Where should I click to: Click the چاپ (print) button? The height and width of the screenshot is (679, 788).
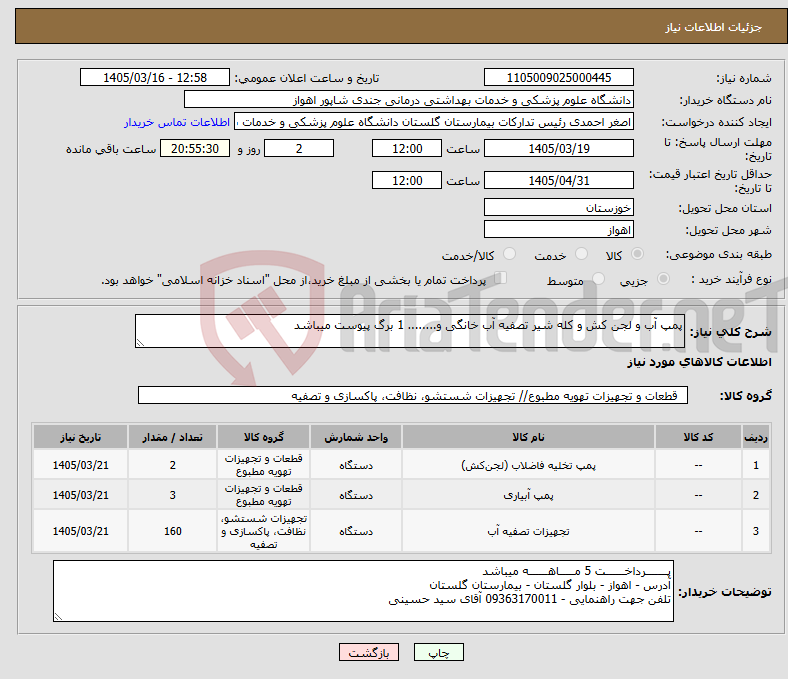coord(438,652)
